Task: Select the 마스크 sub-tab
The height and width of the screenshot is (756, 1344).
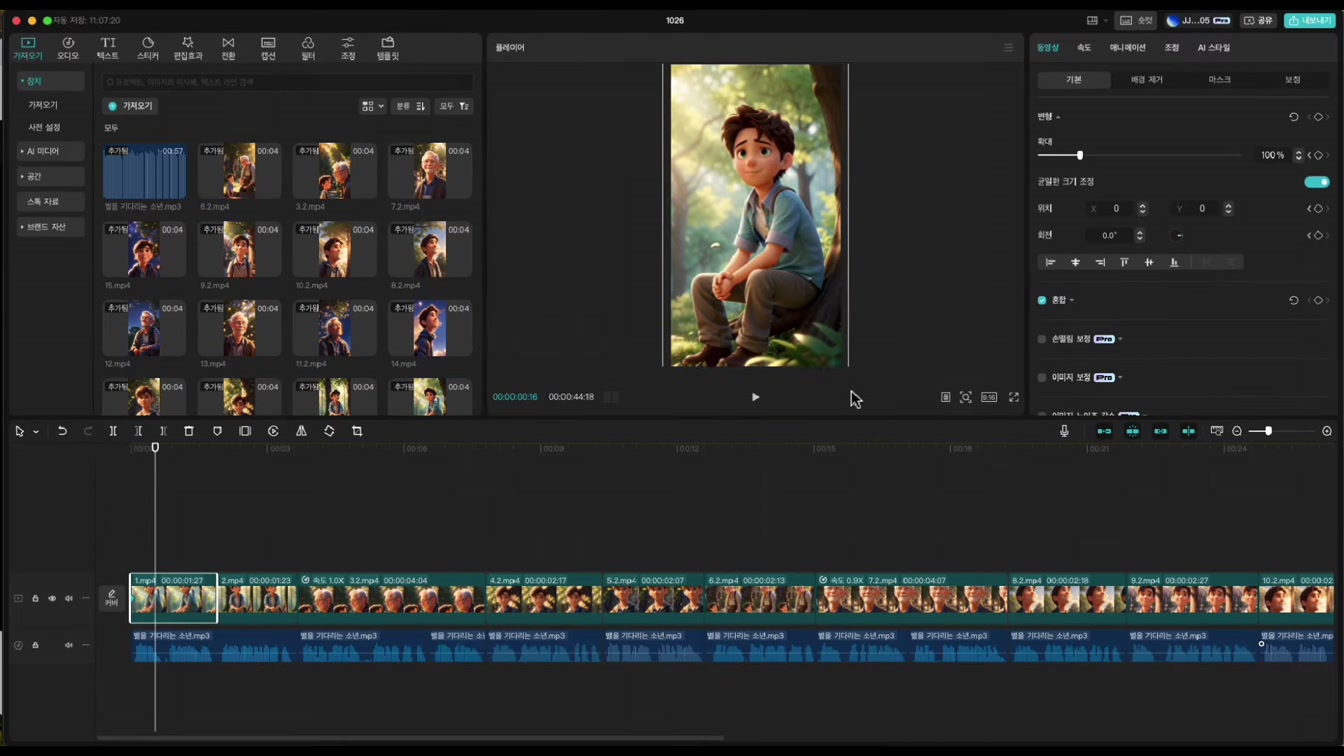Action: pyautogui.click(x=1220, y=80)
